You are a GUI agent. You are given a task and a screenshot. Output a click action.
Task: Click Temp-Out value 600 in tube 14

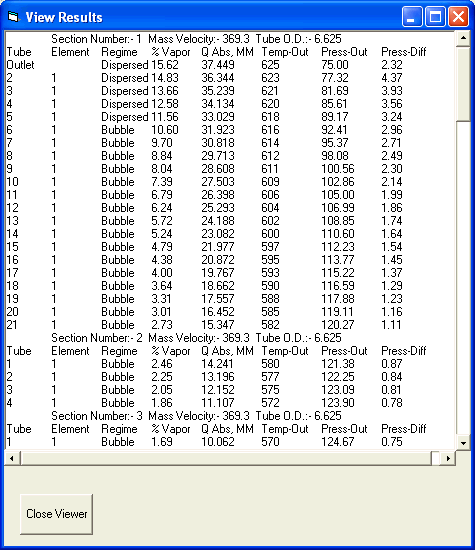point(270,234)
